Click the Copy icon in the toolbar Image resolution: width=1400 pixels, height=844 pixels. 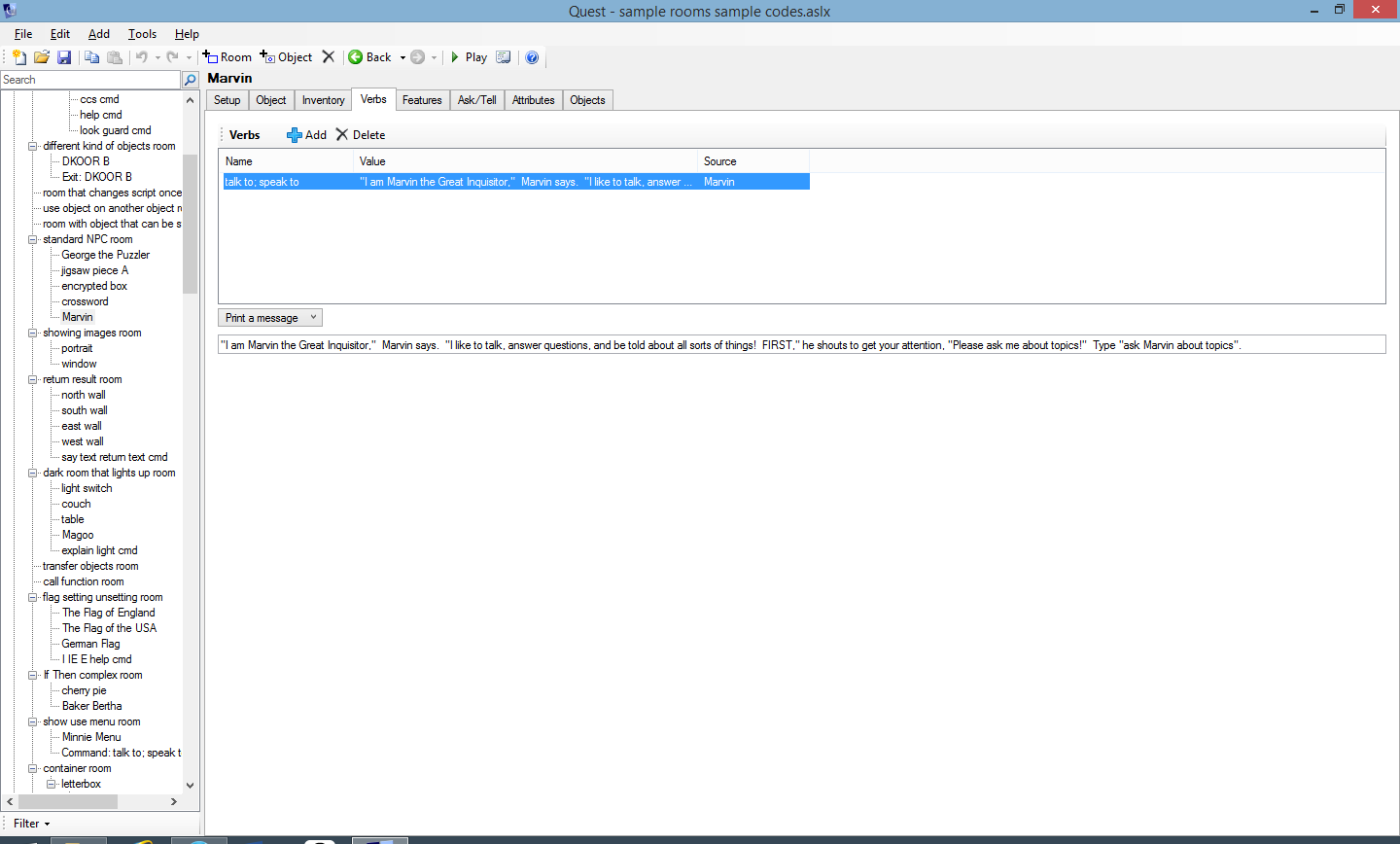point(92,57)
